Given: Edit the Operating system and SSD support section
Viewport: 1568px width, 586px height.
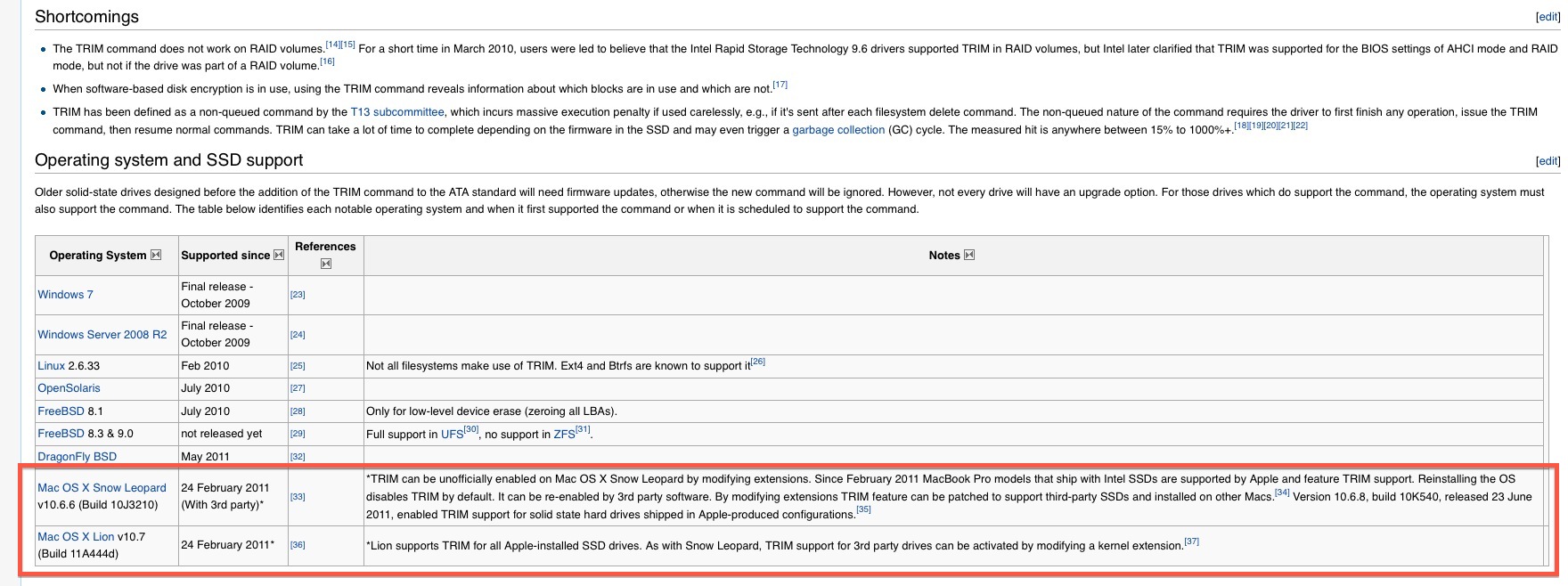Looking at the screenshot, I should [1548, 161].
